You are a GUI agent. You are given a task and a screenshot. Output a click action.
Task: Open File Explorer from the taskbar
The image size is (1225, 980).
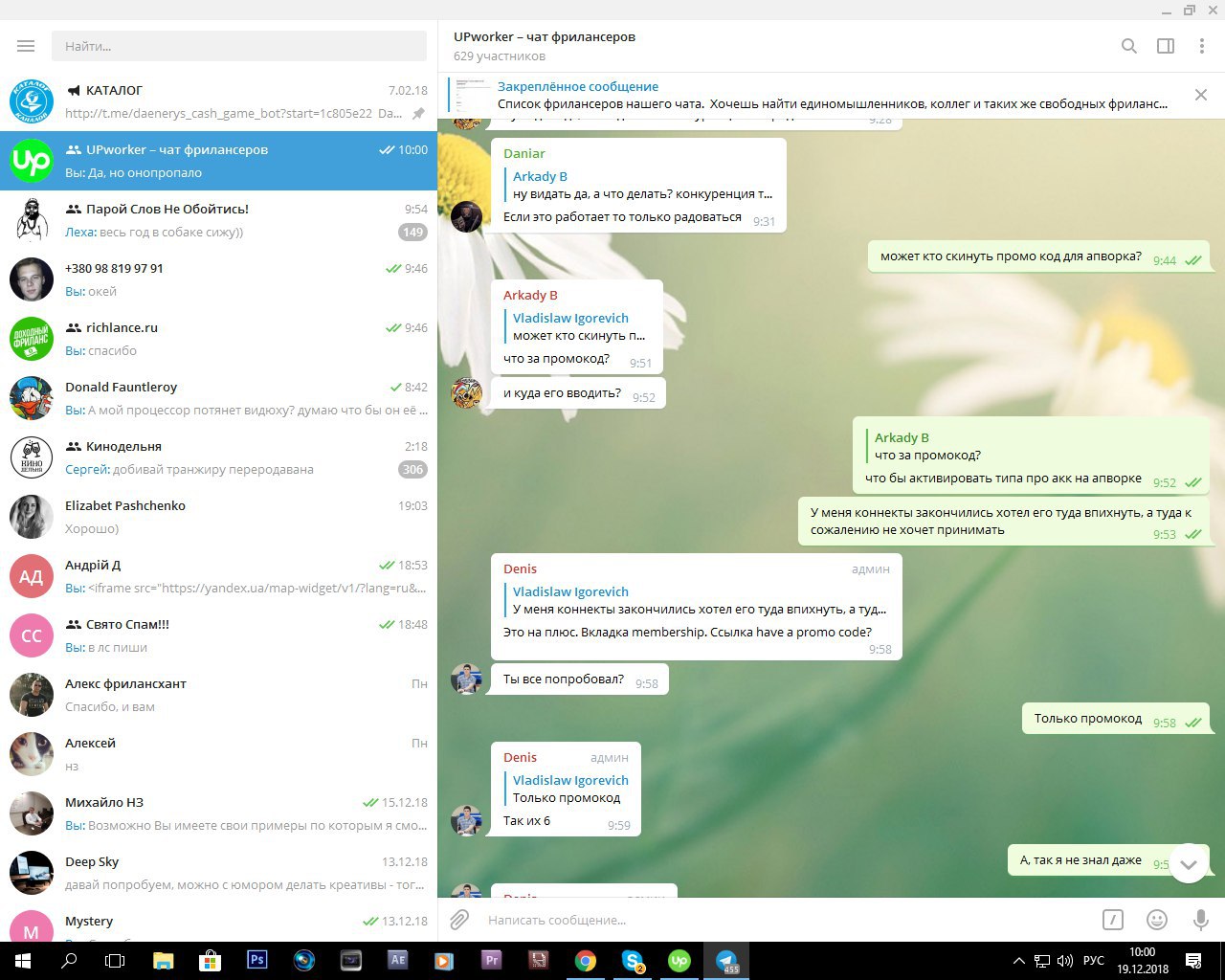[163, 961]
